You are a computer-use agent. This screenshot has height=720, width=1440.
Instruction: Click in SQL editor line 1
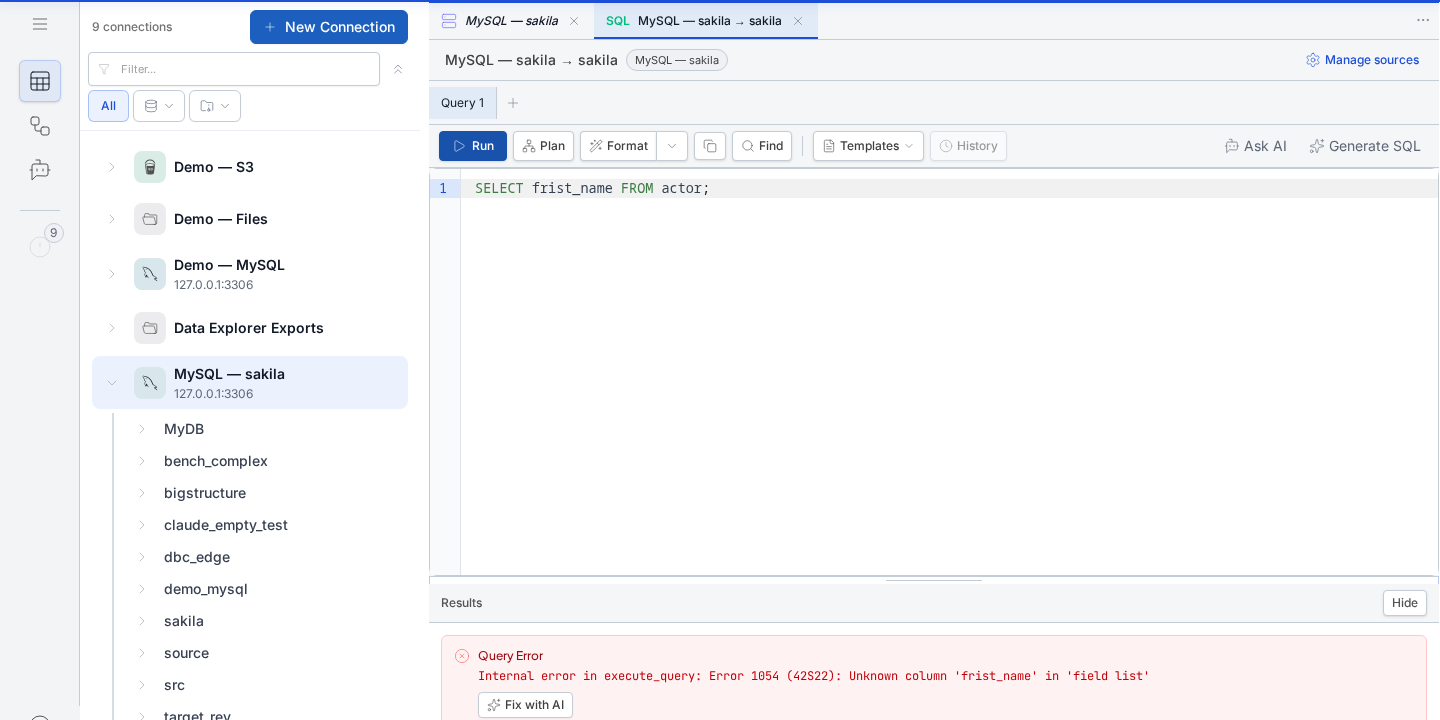click(x=948, y=188)
